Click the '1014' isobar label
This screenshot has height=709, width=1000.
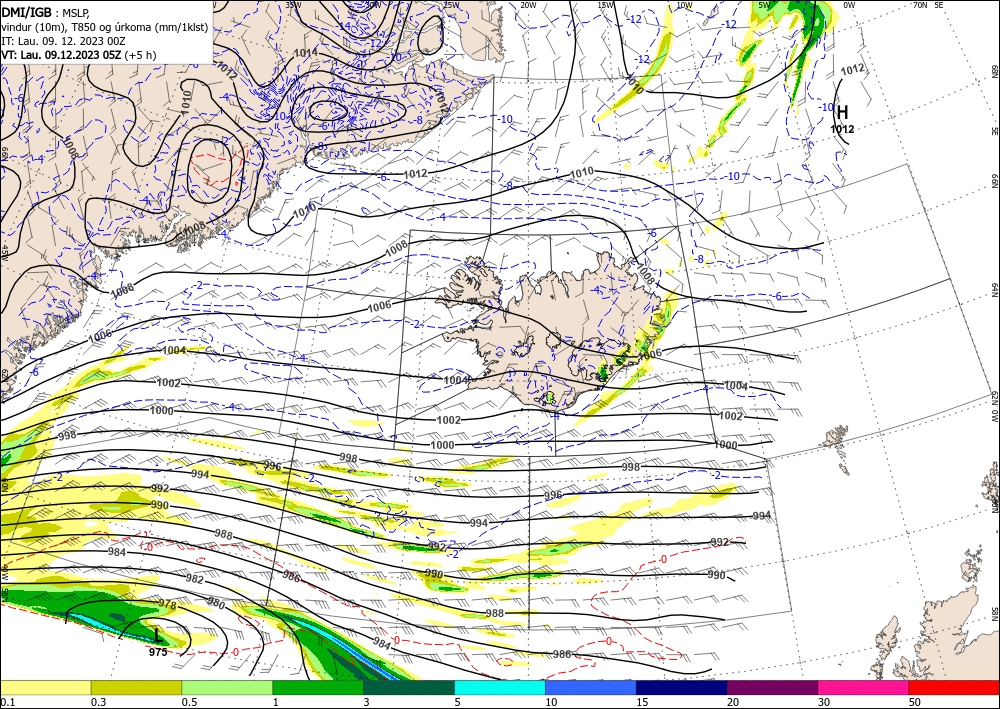(306, 52)
